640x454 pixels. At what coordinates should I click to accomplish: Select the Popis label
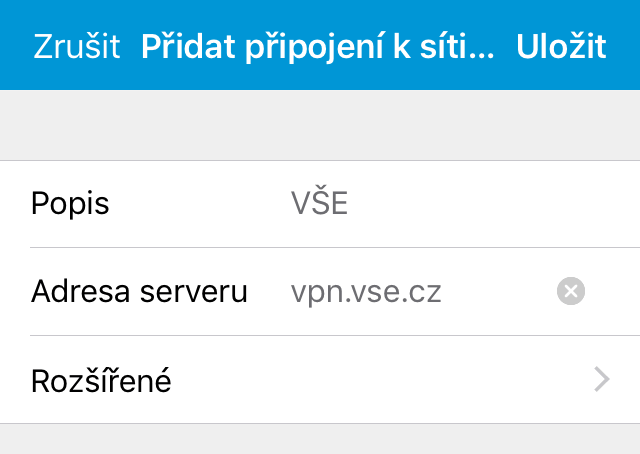pos(70,204)
